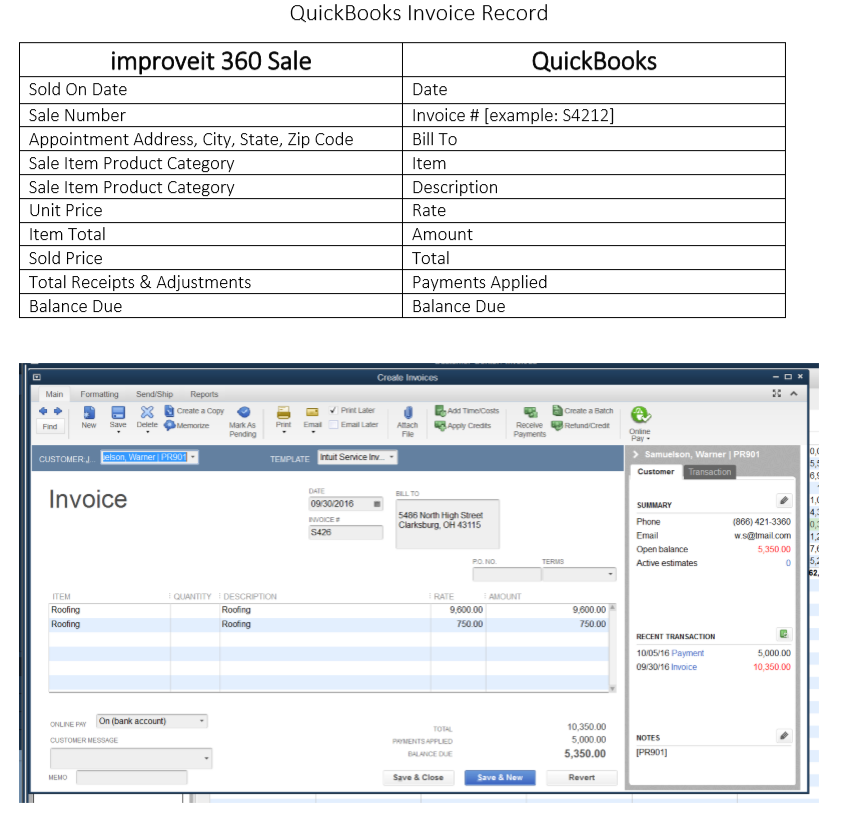
Task: Click the Receive Payments icon
Action: coord(529,412)
